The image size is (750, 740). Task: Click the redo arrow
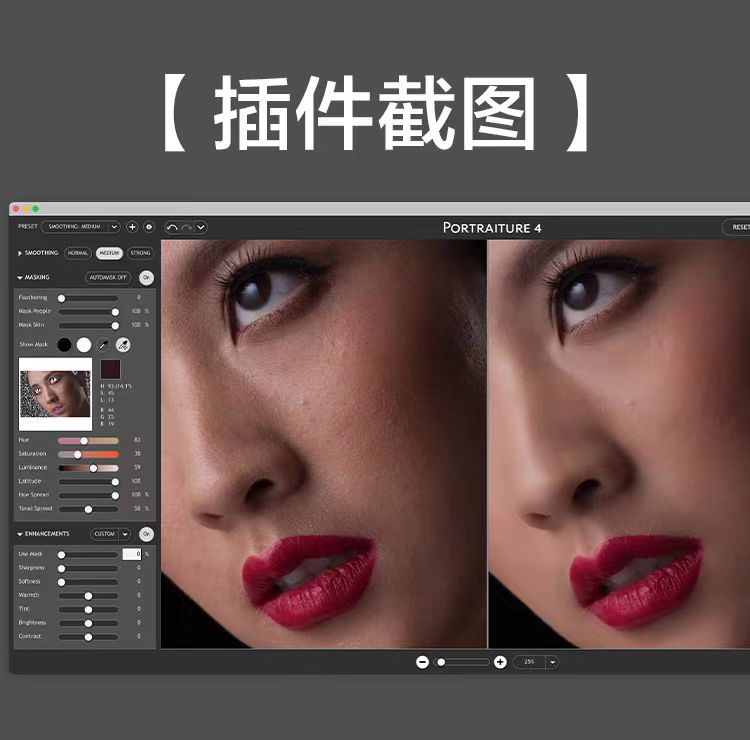[x=187, y=228]
